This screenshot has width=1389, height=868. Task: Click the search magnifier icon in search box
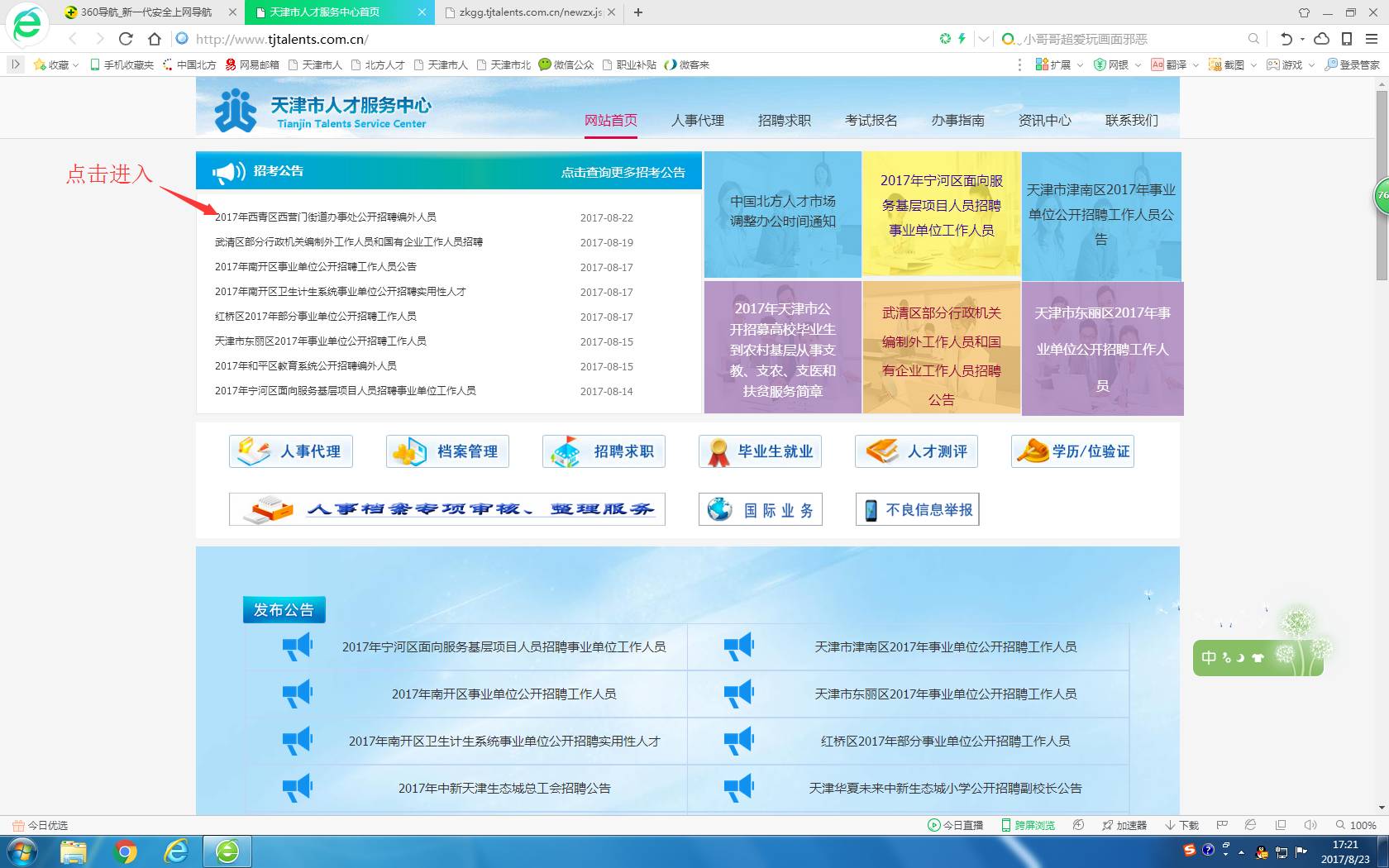1253,39
